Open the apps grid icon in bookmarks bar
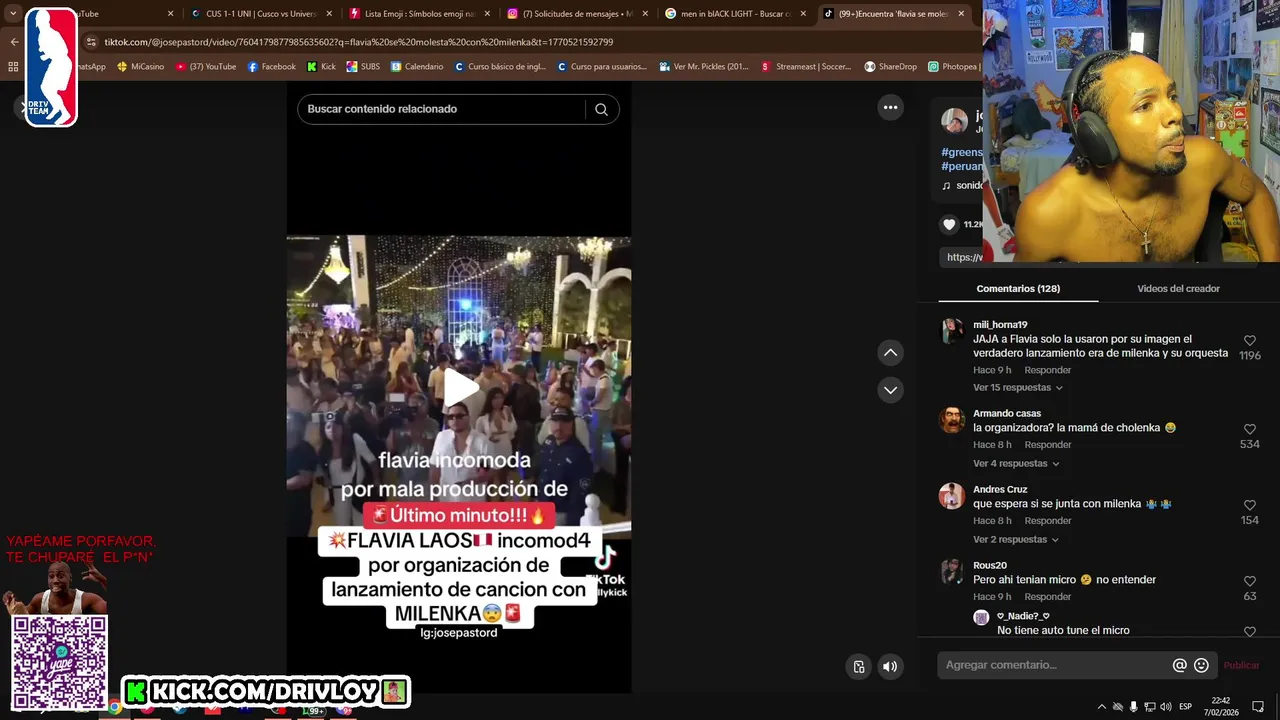Screen dimensions: 1280x720 [13, 67]
